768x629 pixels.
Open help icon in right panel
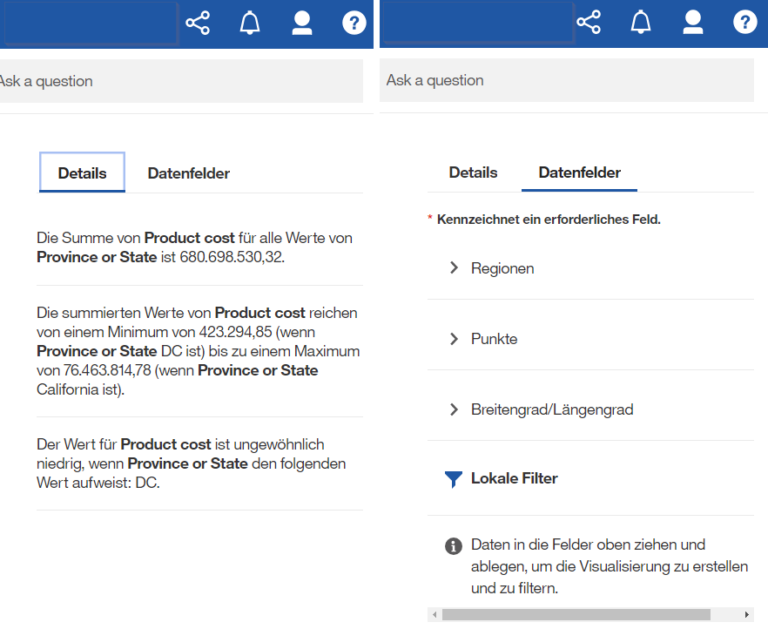[x=745, y=22]
